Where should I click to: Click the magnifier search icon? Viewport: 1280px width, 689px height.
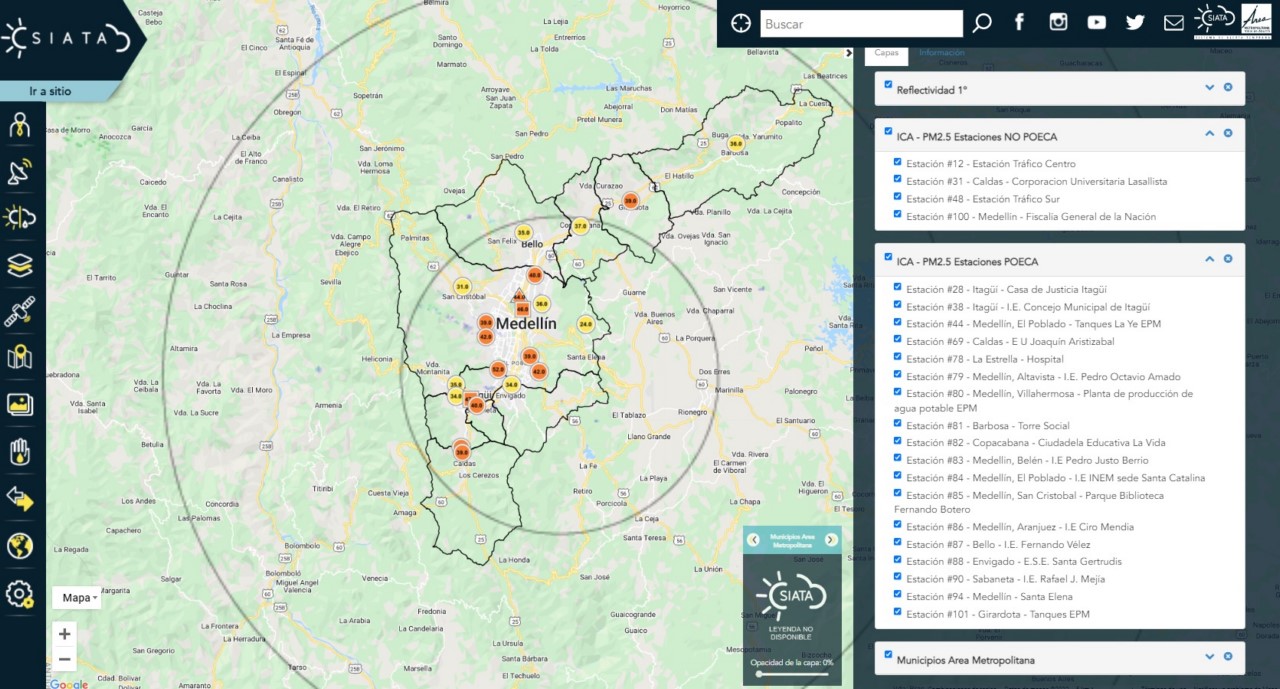pyautogui.click(x=982, y=23)
